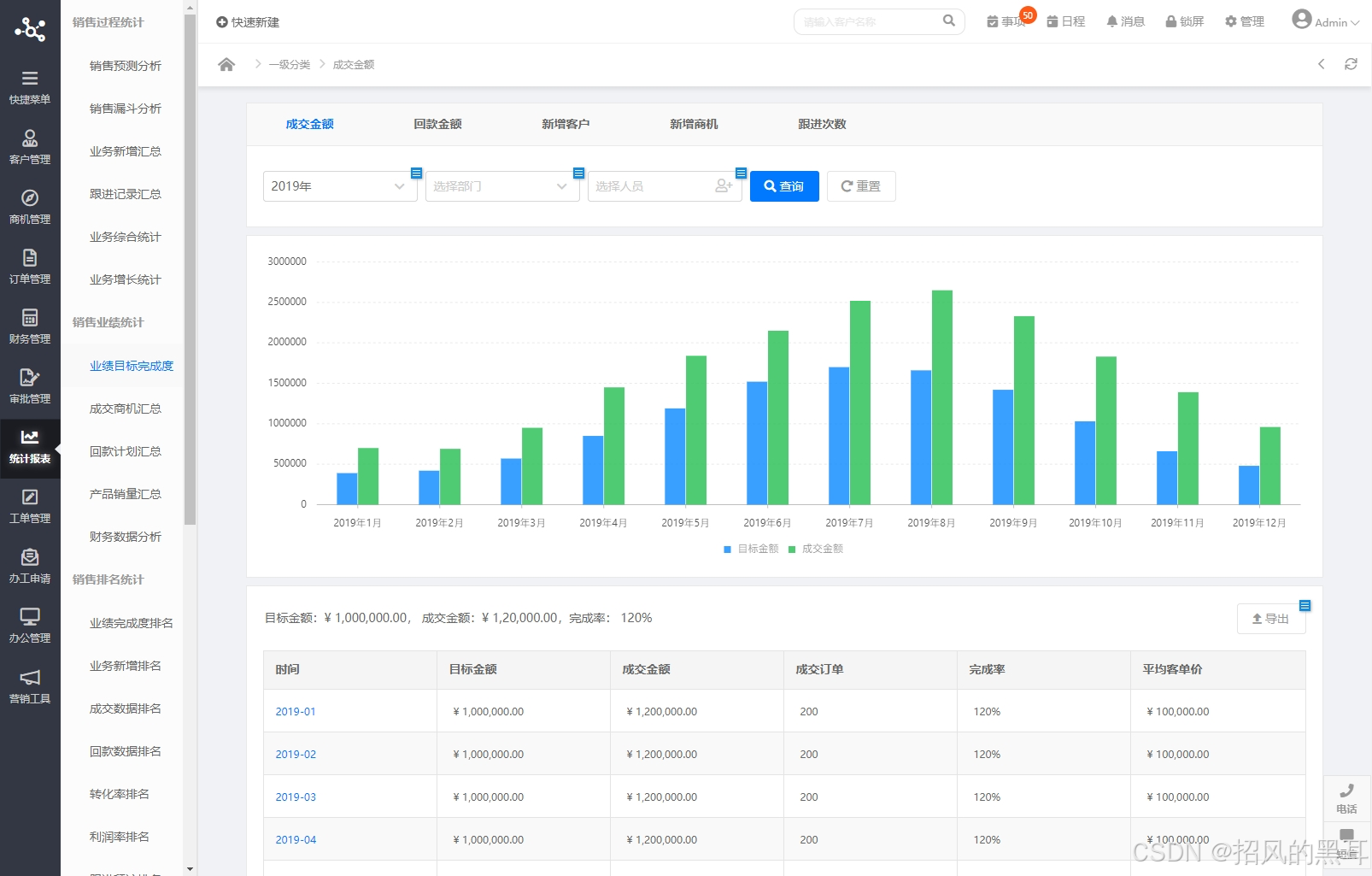Open 办工申请 in the sidebar
Screen dimensions: 1372x876
(x=30, y=566)
